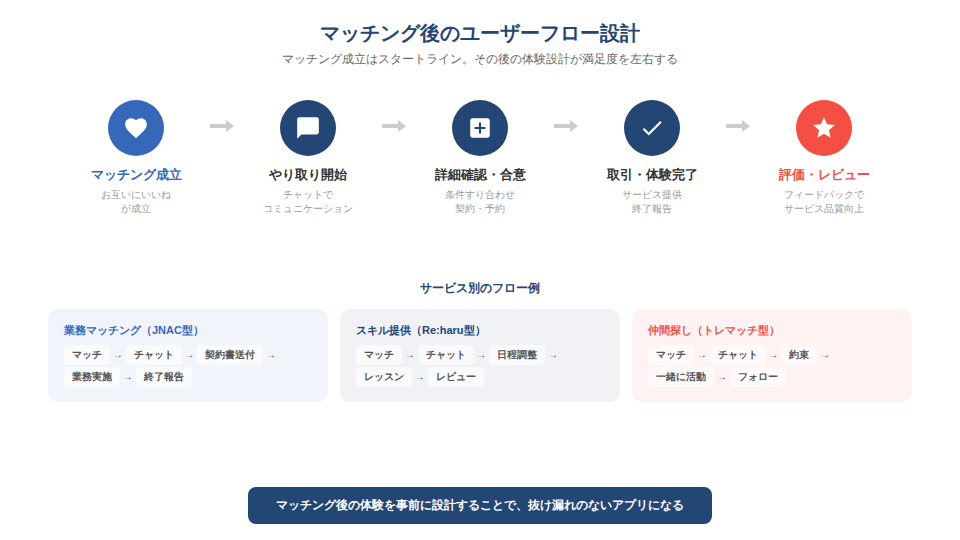Click the 一緒に活動 step chip
The width and height of the screenshot is (960, 540).
click(680, 377)
